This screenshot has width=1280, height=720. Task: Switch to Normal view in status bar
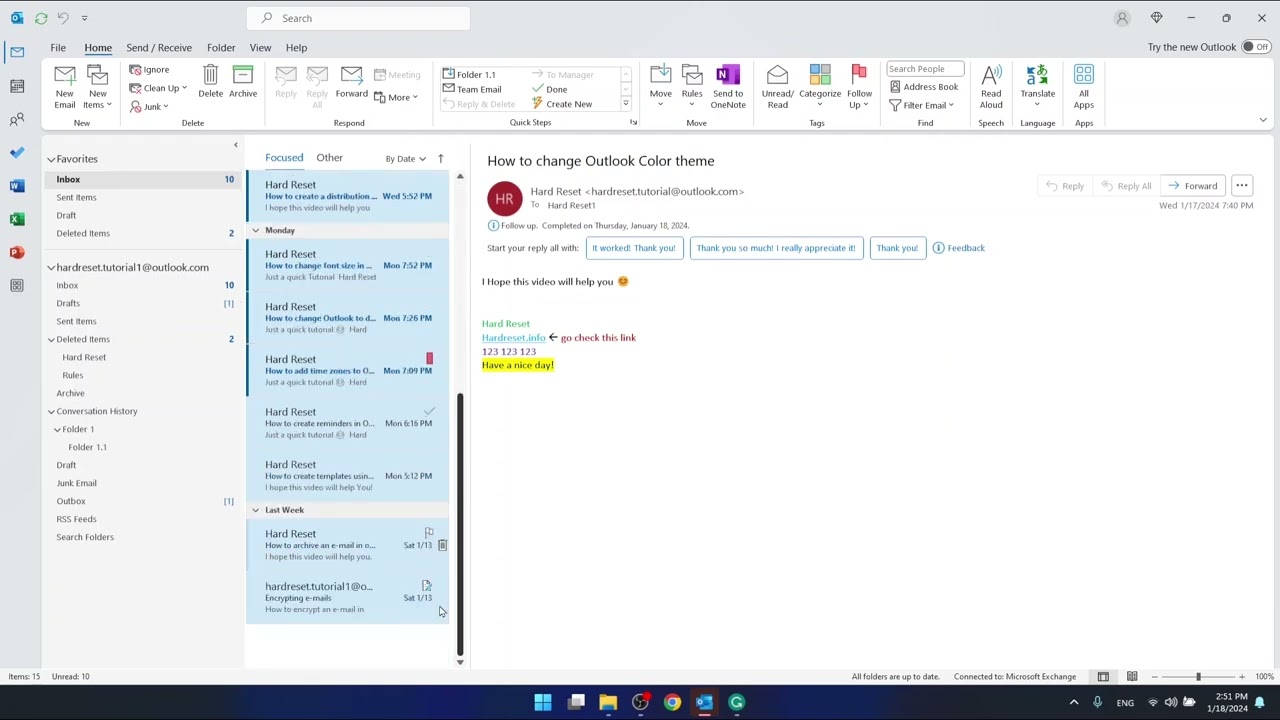1103,677
